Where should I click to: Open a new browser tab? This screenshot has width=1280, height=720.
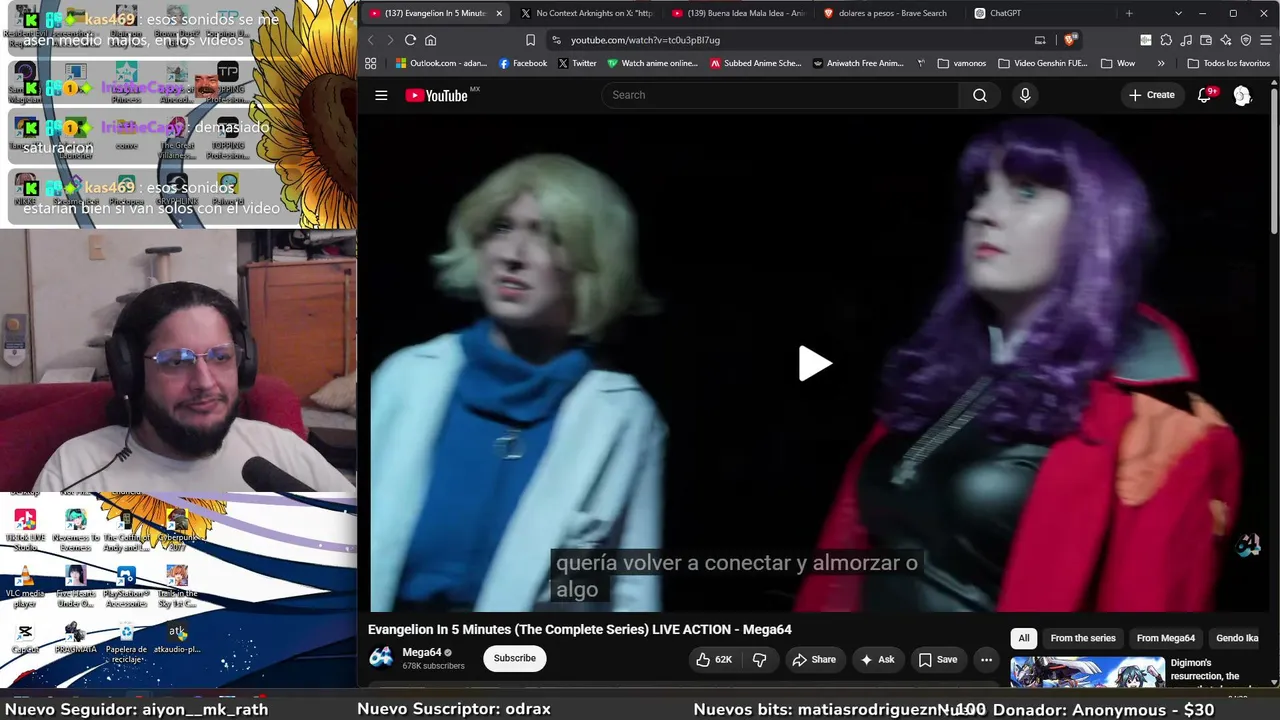[x=1129, y=13]
